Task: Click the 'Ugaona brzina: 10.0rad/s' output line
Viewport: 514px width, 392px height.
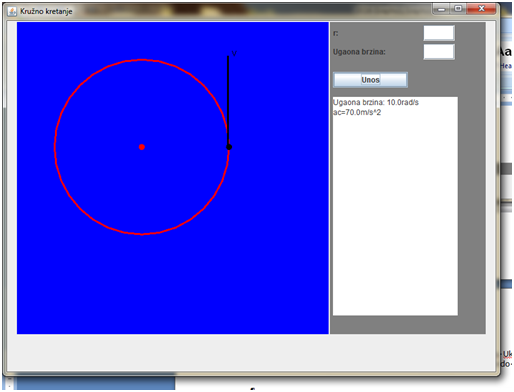Action: [376, 102]
